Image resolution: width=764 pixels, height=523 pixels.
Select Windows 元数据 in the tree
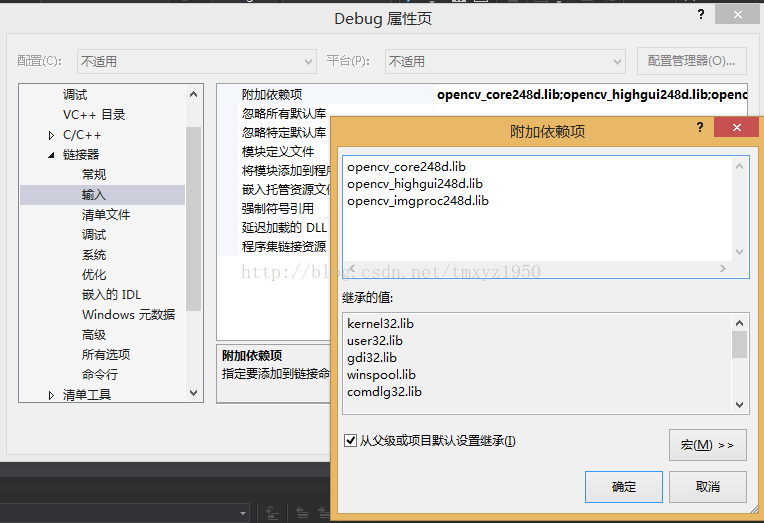[129, 315]
